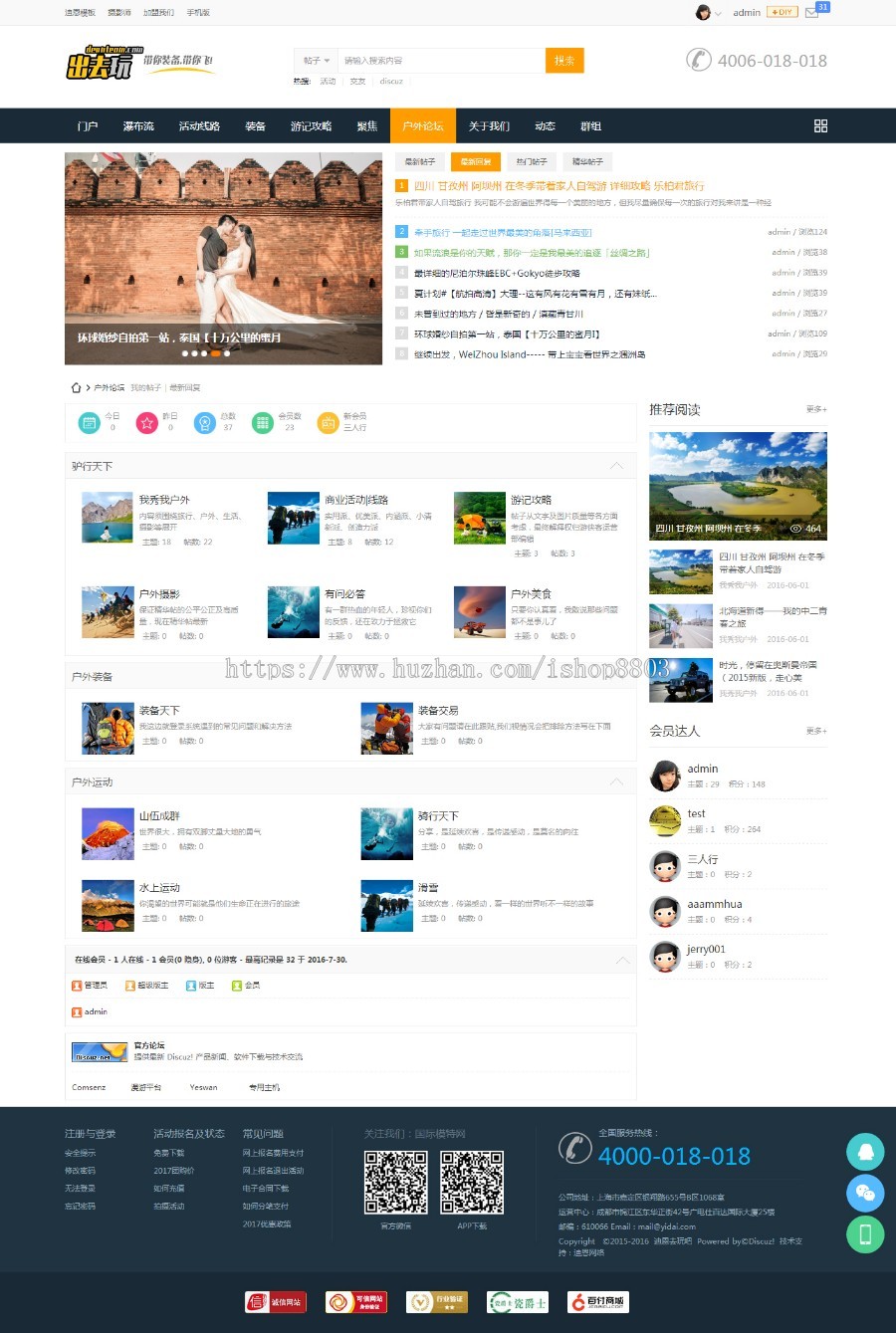
Task: Open the 商业活动线路 forum
Action: (x=356, y=500)
